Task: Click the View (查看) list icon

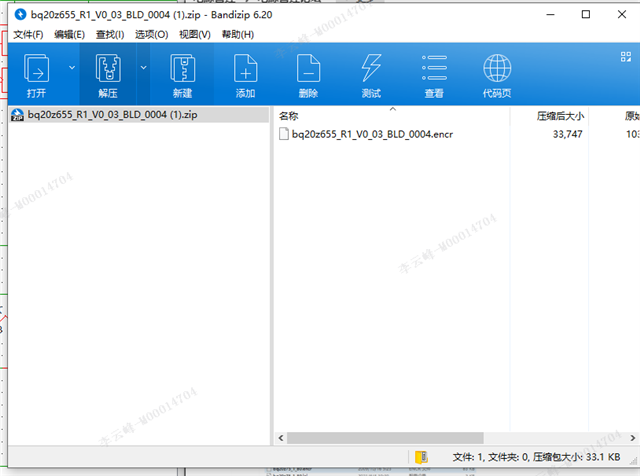Action: [x=434, y=68]
